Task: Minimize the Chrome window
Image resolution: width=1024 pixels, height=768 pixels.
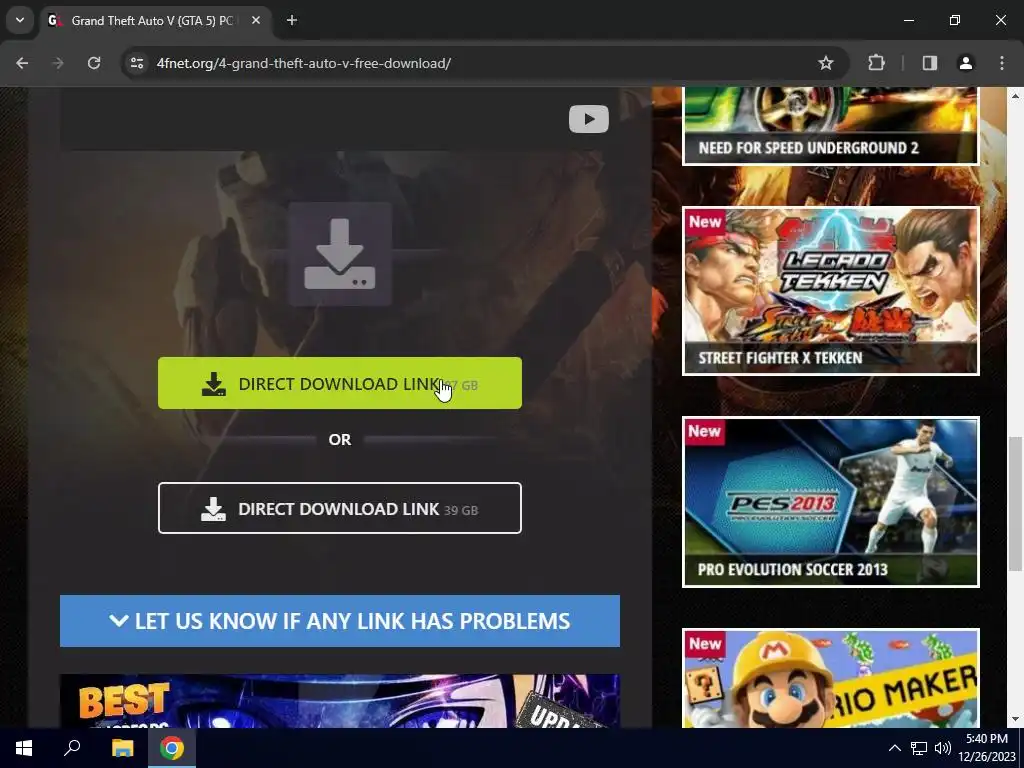Action: coord(908,21)
